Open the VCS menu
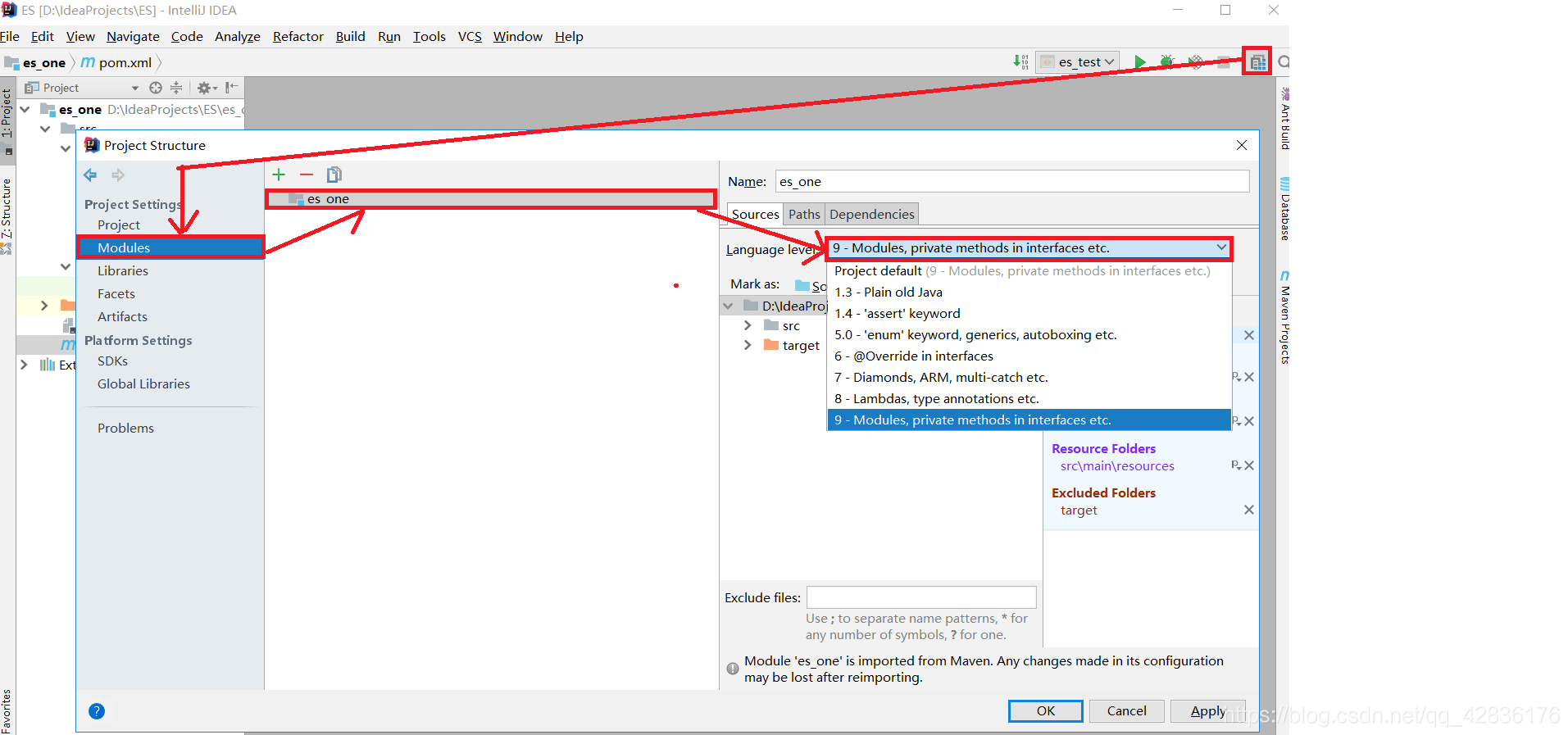Image resolution: width=1568 pixels, height=735 pixels. tap(470, 36)
